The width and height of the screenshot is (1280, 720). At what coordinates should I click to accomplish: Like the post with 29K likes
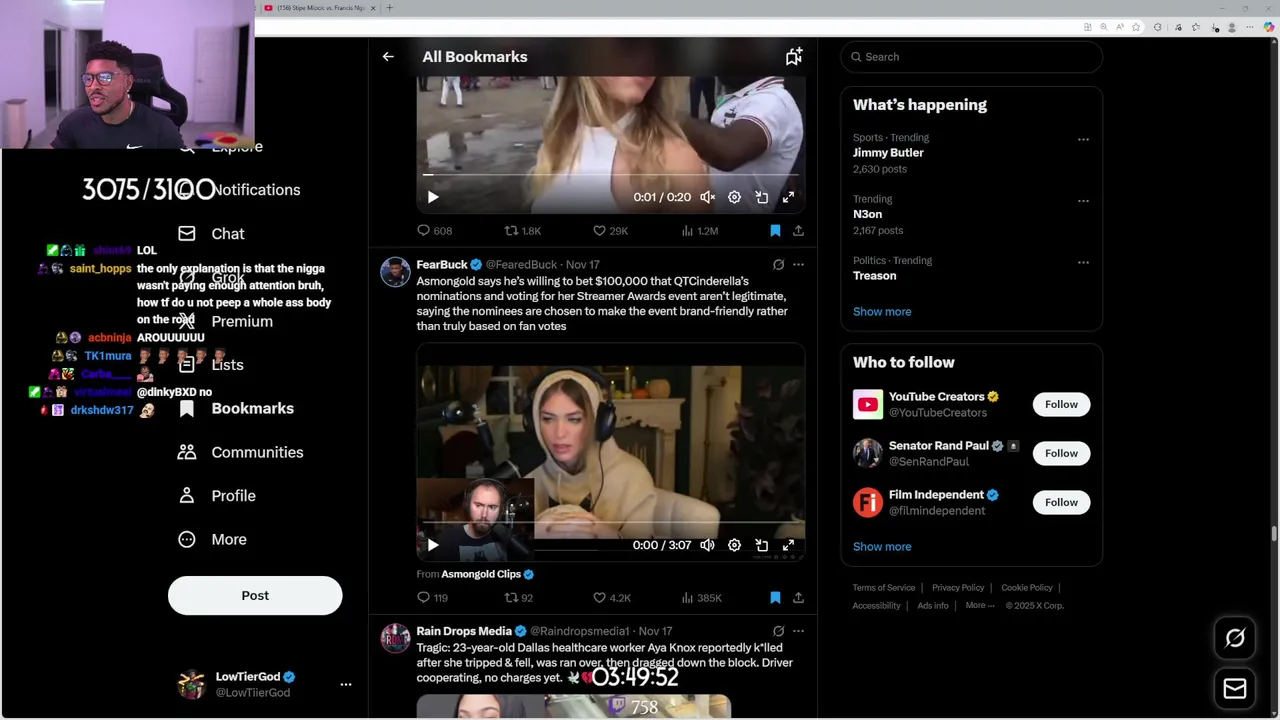coord(599,231)
